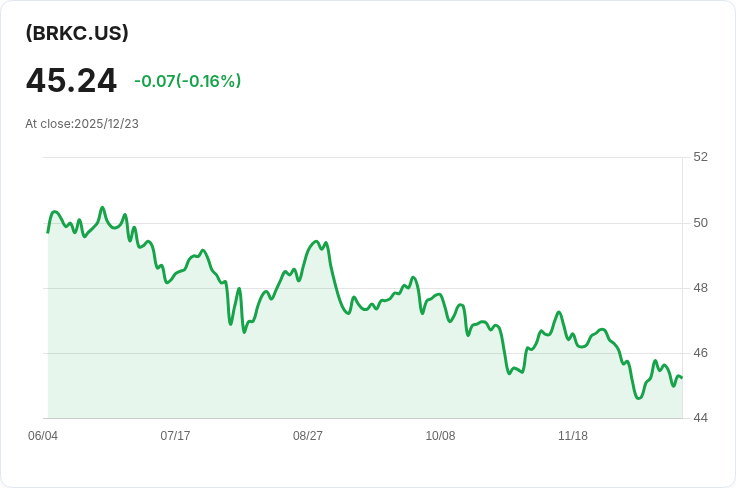This screenshot has height=488, width=736.
Task: Click the (BRKC.US) ticker title
Action: pos(77,33)
